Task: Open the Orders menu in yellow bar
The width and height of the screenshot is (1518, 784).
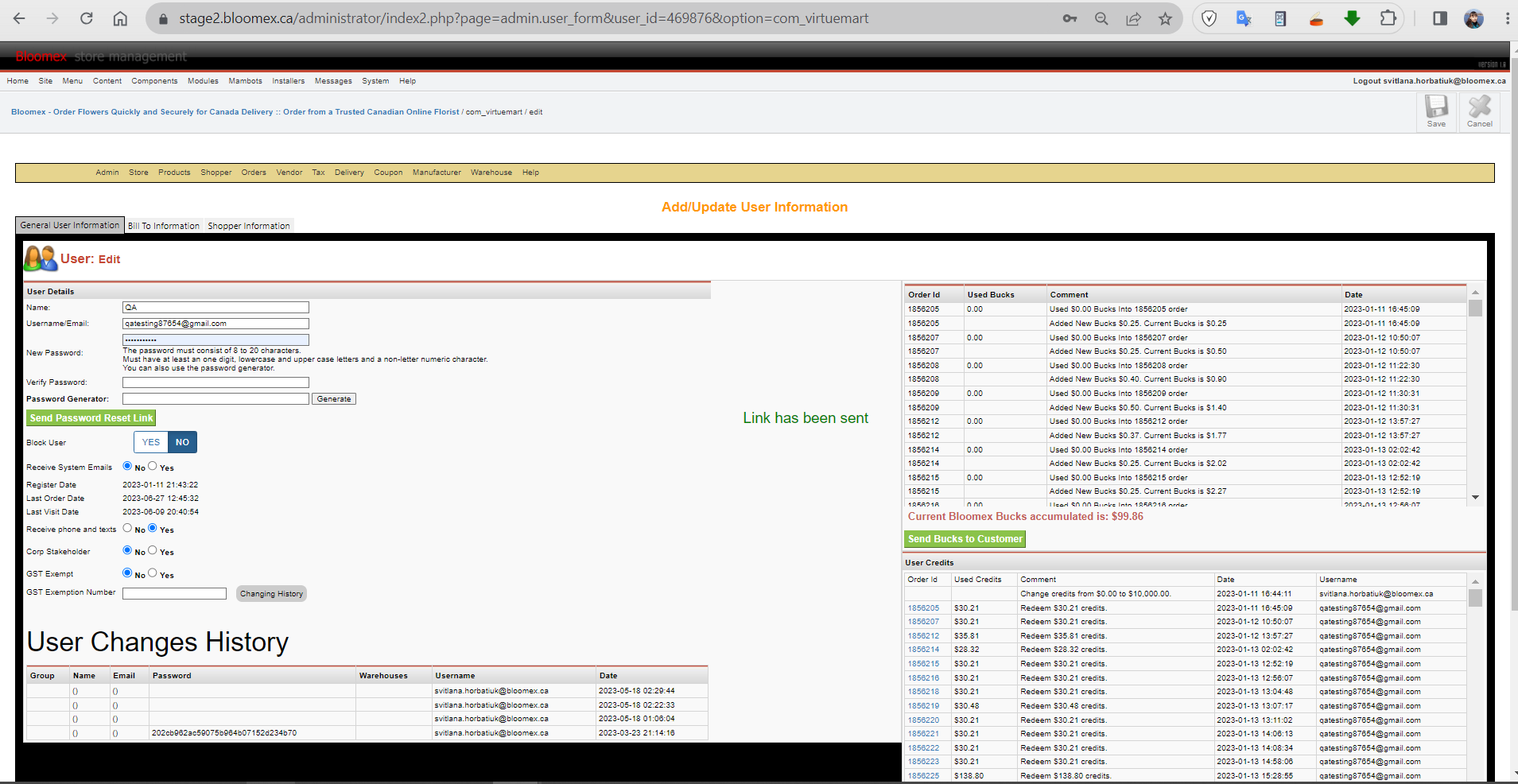Action: [x=254, y=173]
